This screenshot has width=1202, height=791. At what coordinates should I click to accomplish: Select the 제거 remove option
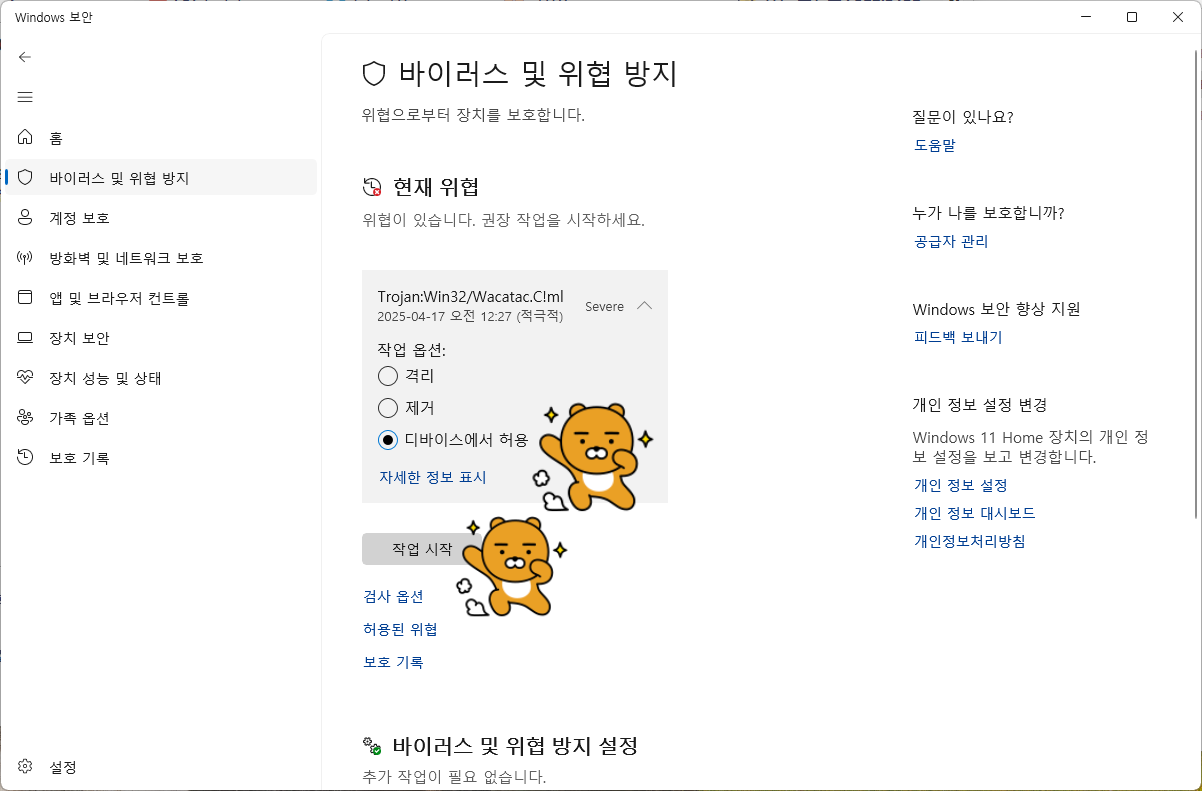(388, 408)
